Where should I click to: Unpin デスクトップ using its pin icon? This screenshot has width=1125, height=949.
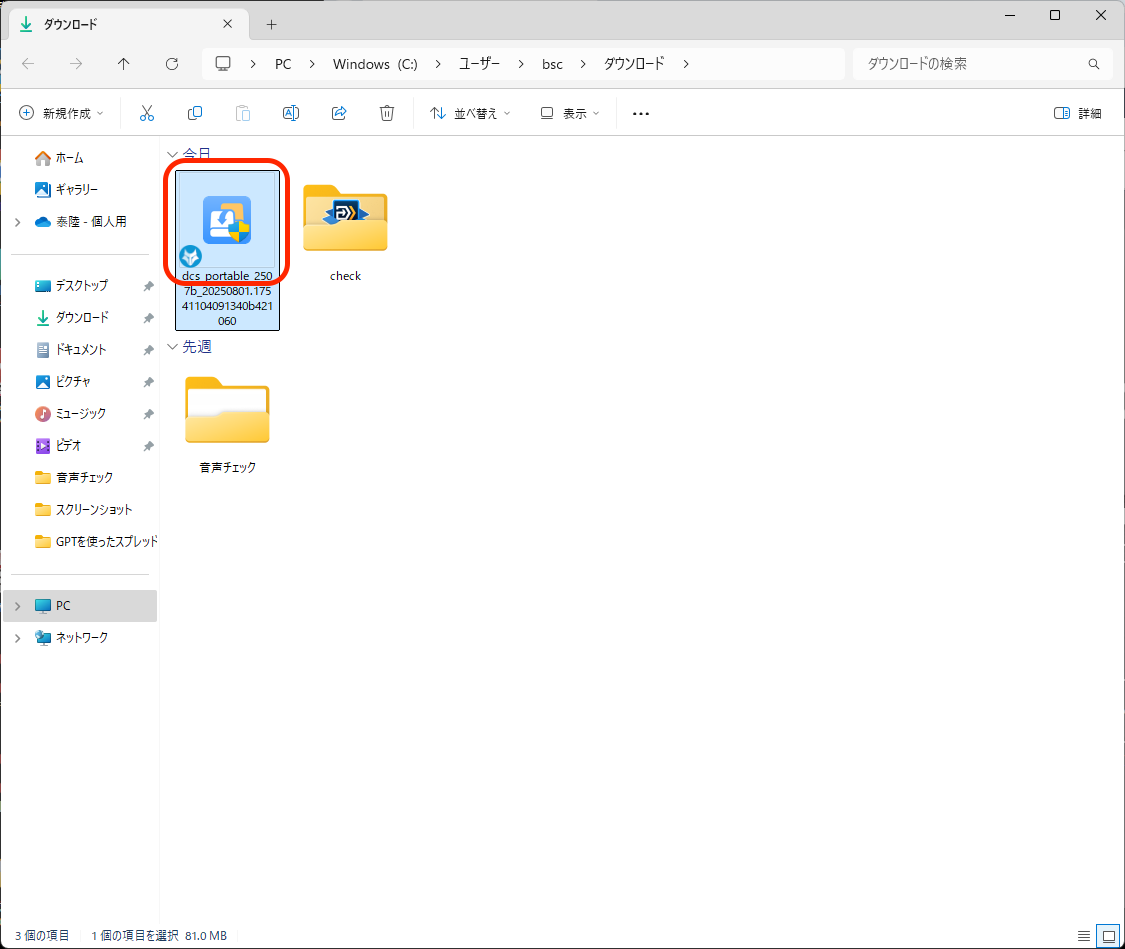[x=149, y=286]
